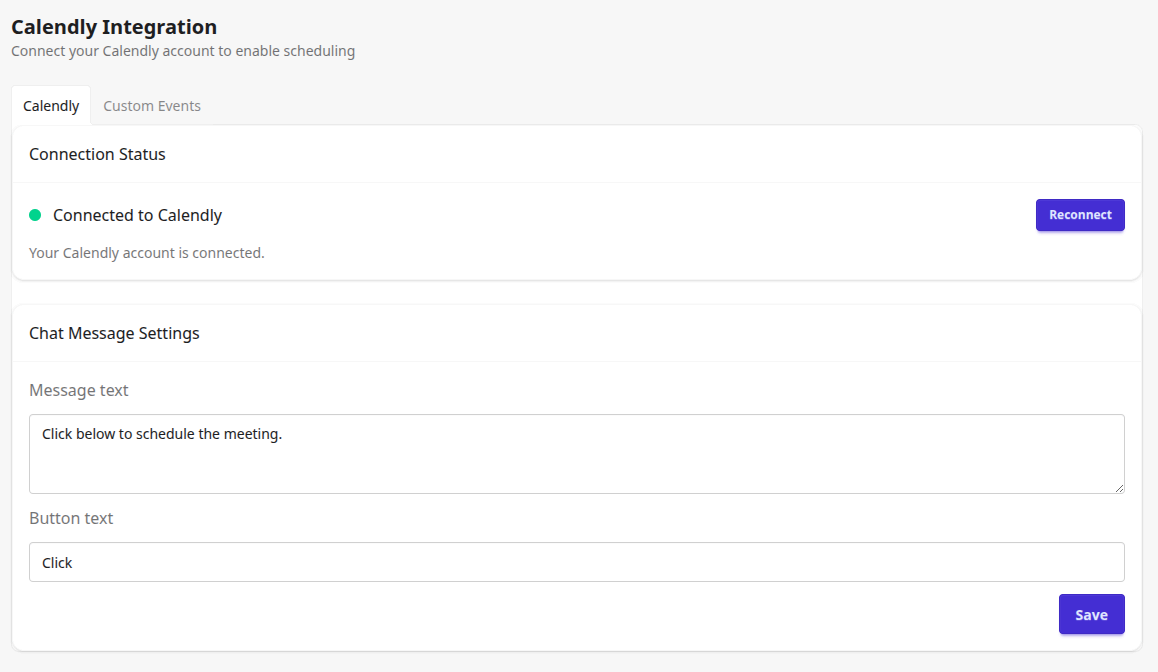Click the 'Connection Status' section header
Screen dimensions: 1158x672
(x=97, y=154)
